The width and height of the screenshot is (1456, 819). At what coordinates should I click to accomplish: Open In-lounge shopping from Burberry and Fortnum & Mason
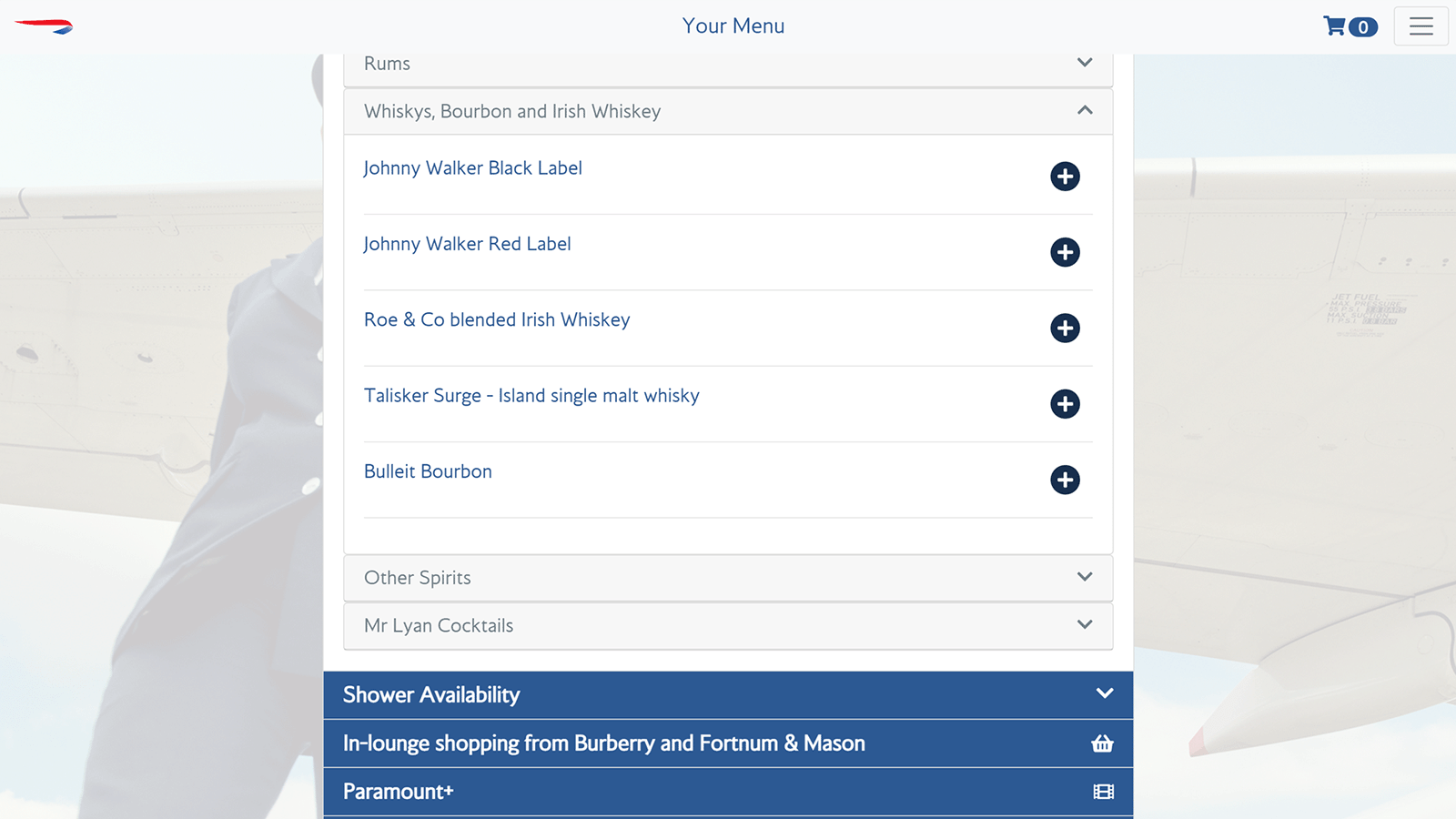pos(604,743)
